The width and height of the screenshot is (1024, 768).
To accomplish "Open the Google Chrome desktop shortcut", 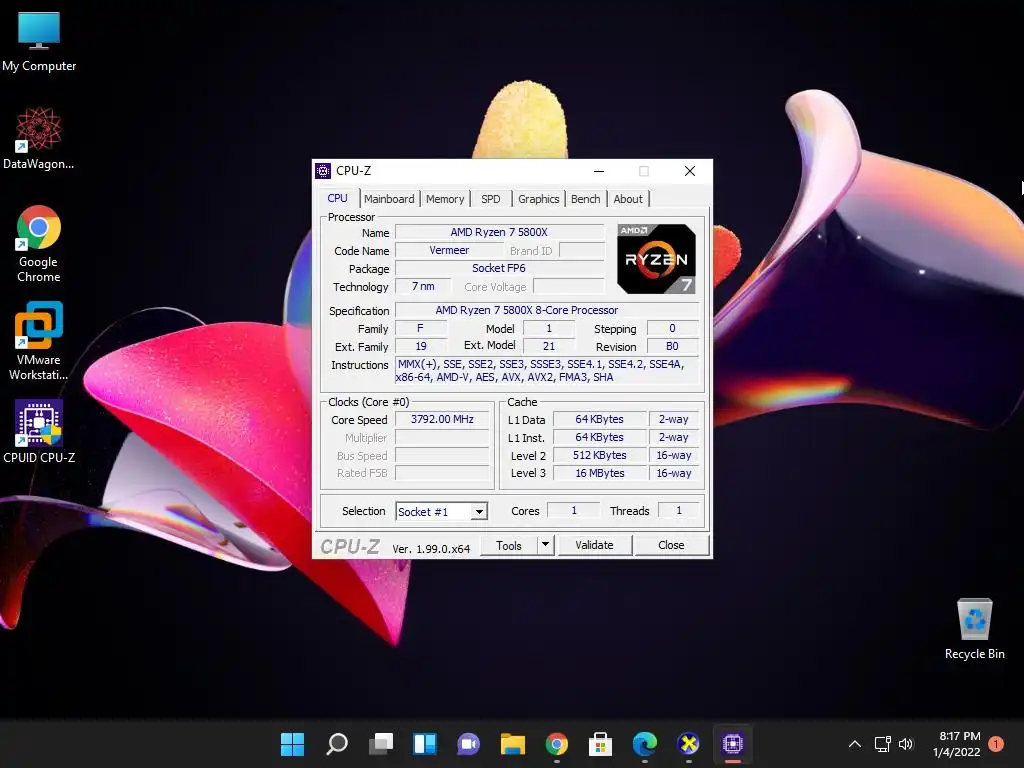I will (x=39, y=244).
